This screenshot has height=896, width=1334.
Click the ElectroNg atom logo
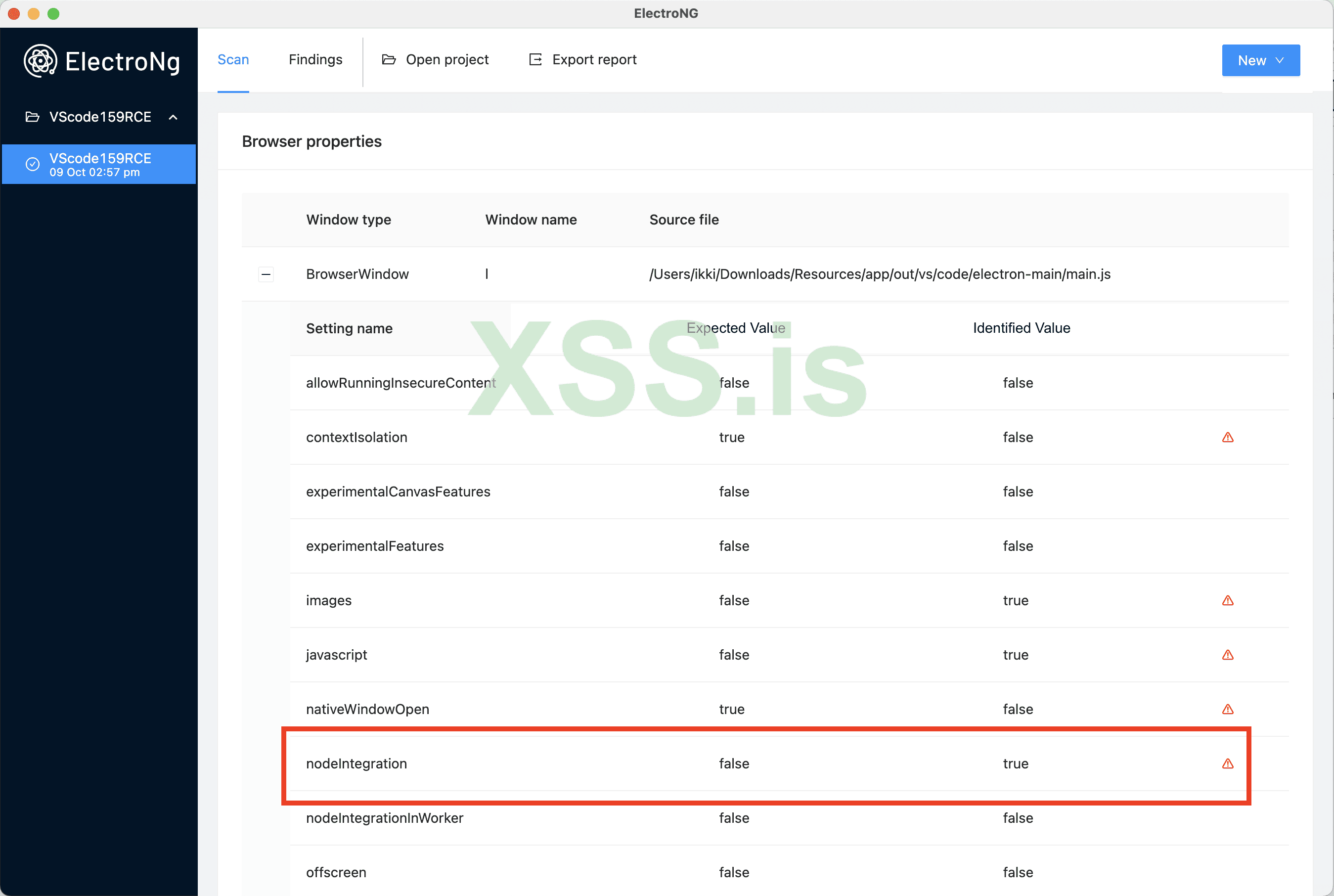[40, 61]
